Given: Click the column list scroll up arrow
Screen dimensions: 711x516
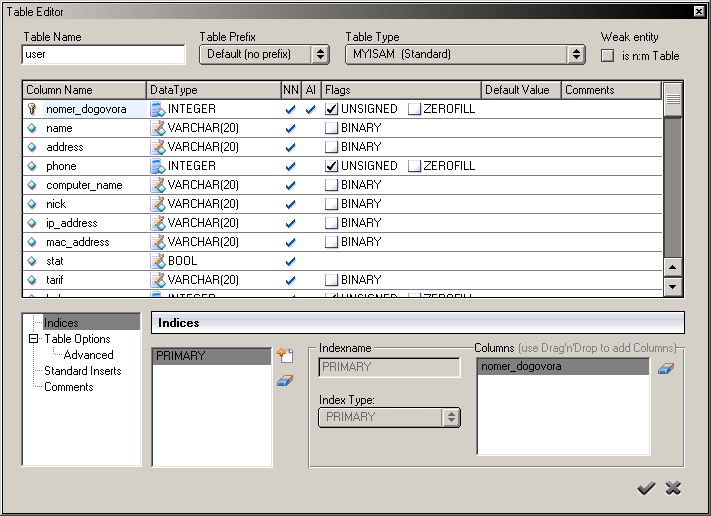Looking at the screenshot, I should click(672, 267).
